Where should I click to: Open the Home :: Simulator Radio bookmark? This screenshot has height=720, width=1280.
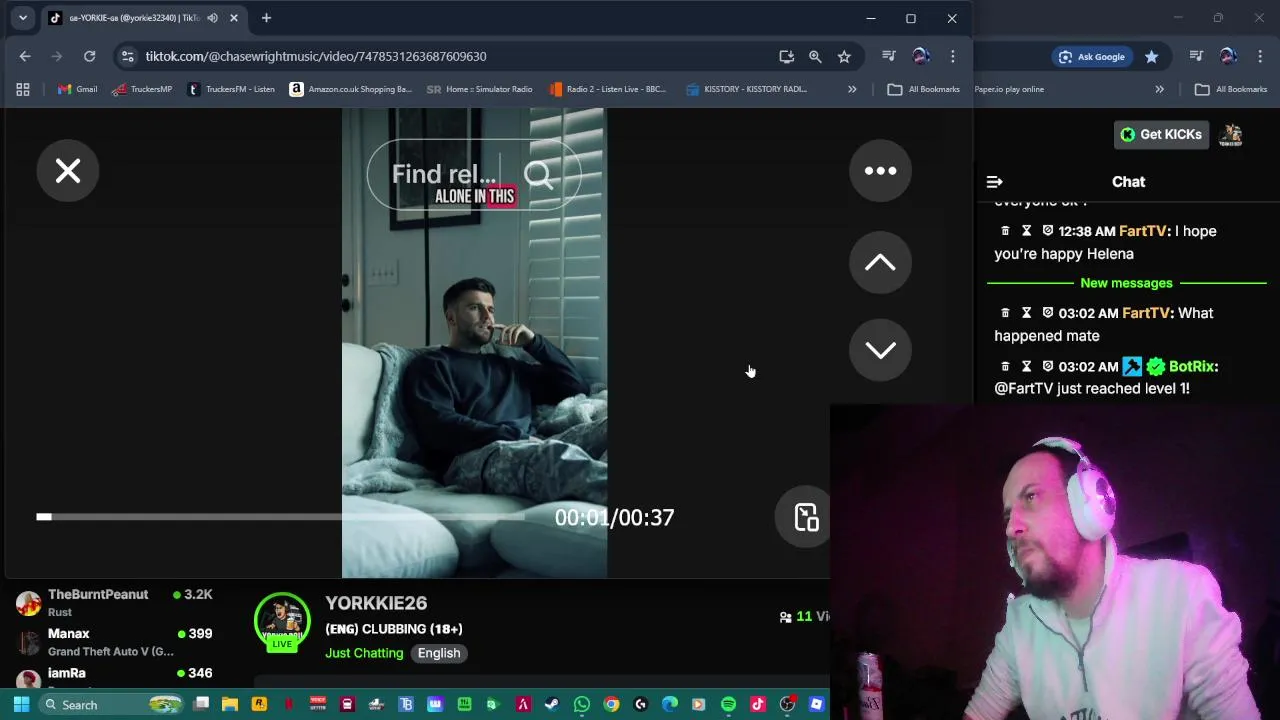point(480,89)
